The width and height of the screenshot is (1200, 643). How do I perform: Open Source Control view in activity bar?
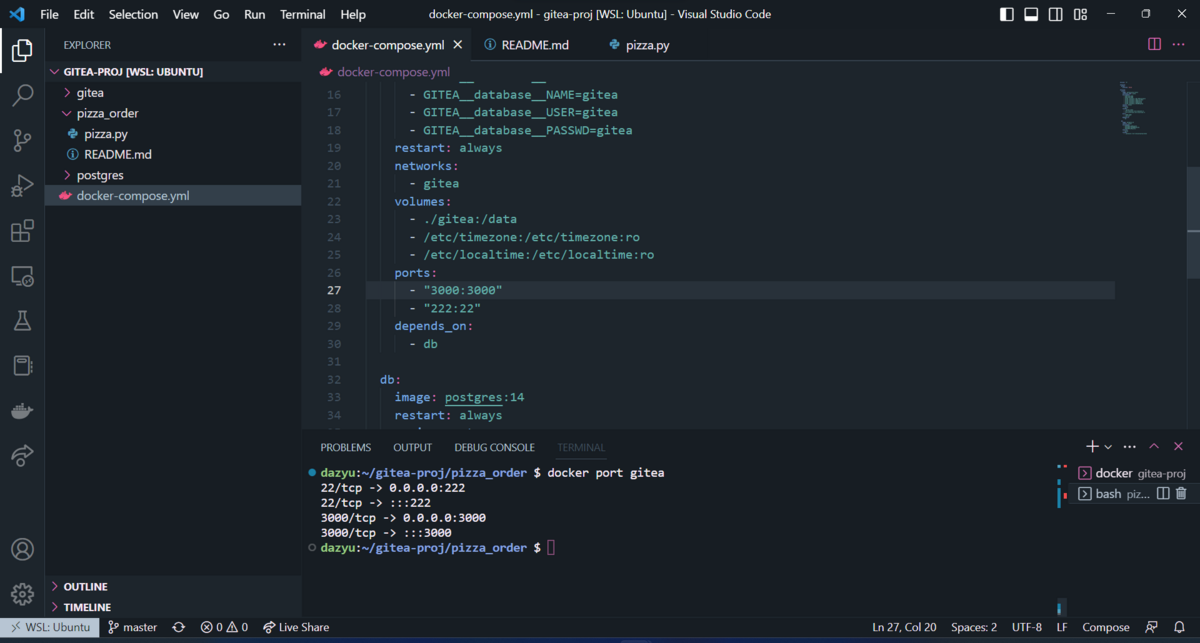[22, 141]
